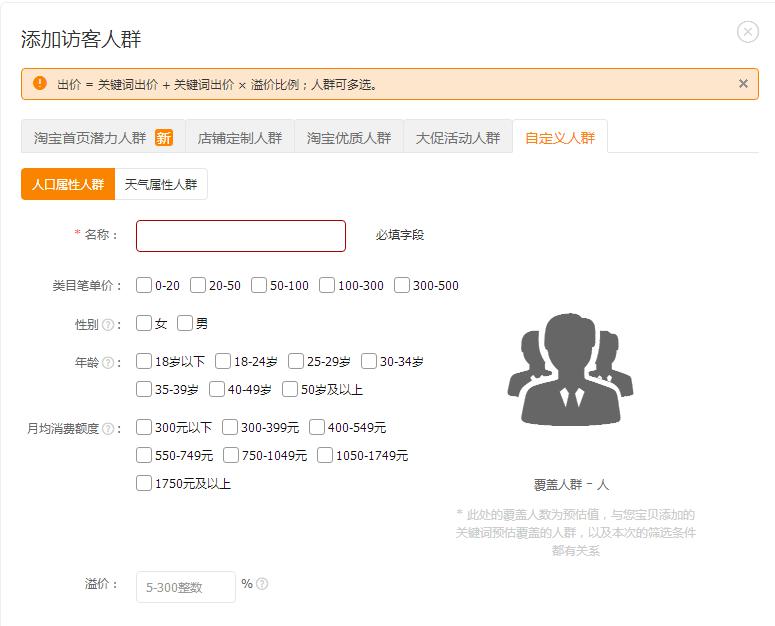Switch to 店铺定制人群 tab

240,138
